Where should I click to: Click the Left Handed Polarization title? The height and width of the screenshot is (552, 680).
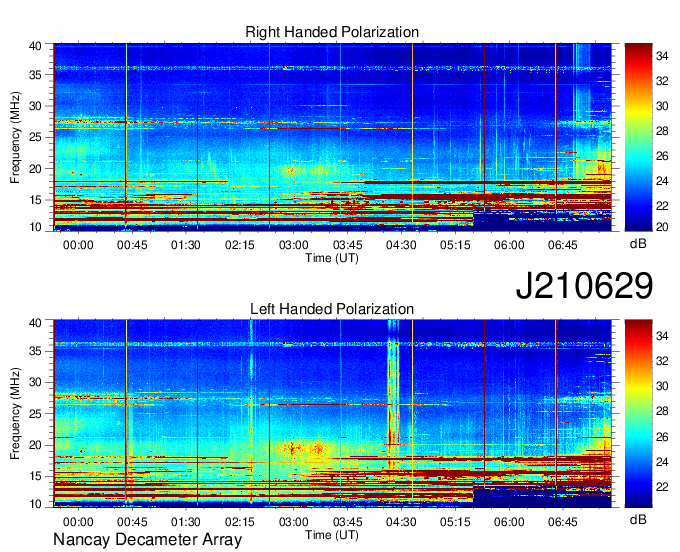332,309
